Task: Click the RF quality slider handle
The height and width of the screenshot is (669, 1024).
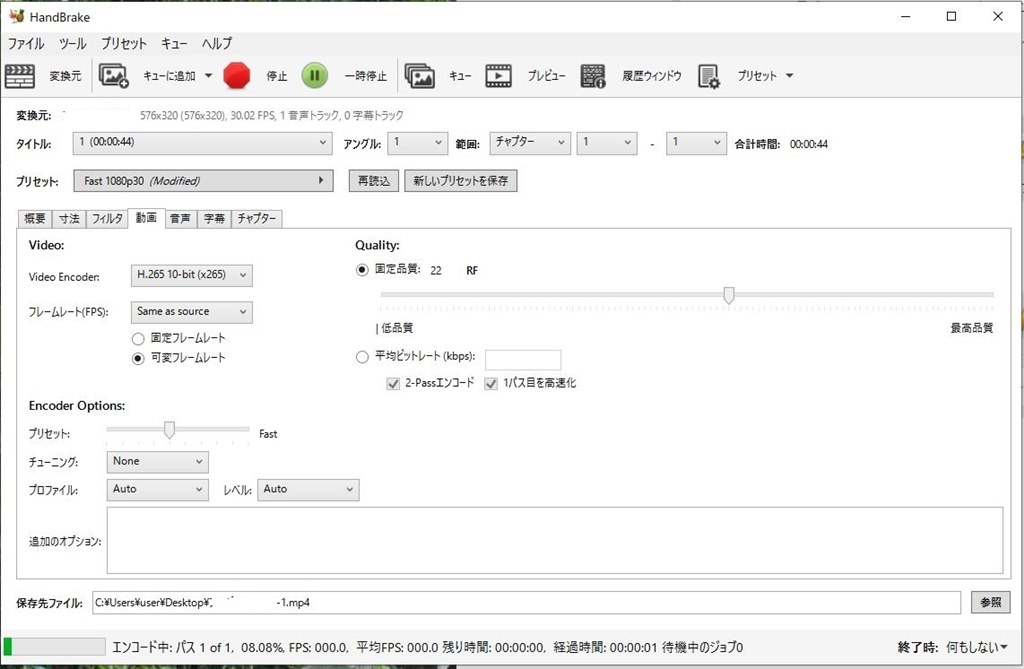Action: tap(729, 295)
